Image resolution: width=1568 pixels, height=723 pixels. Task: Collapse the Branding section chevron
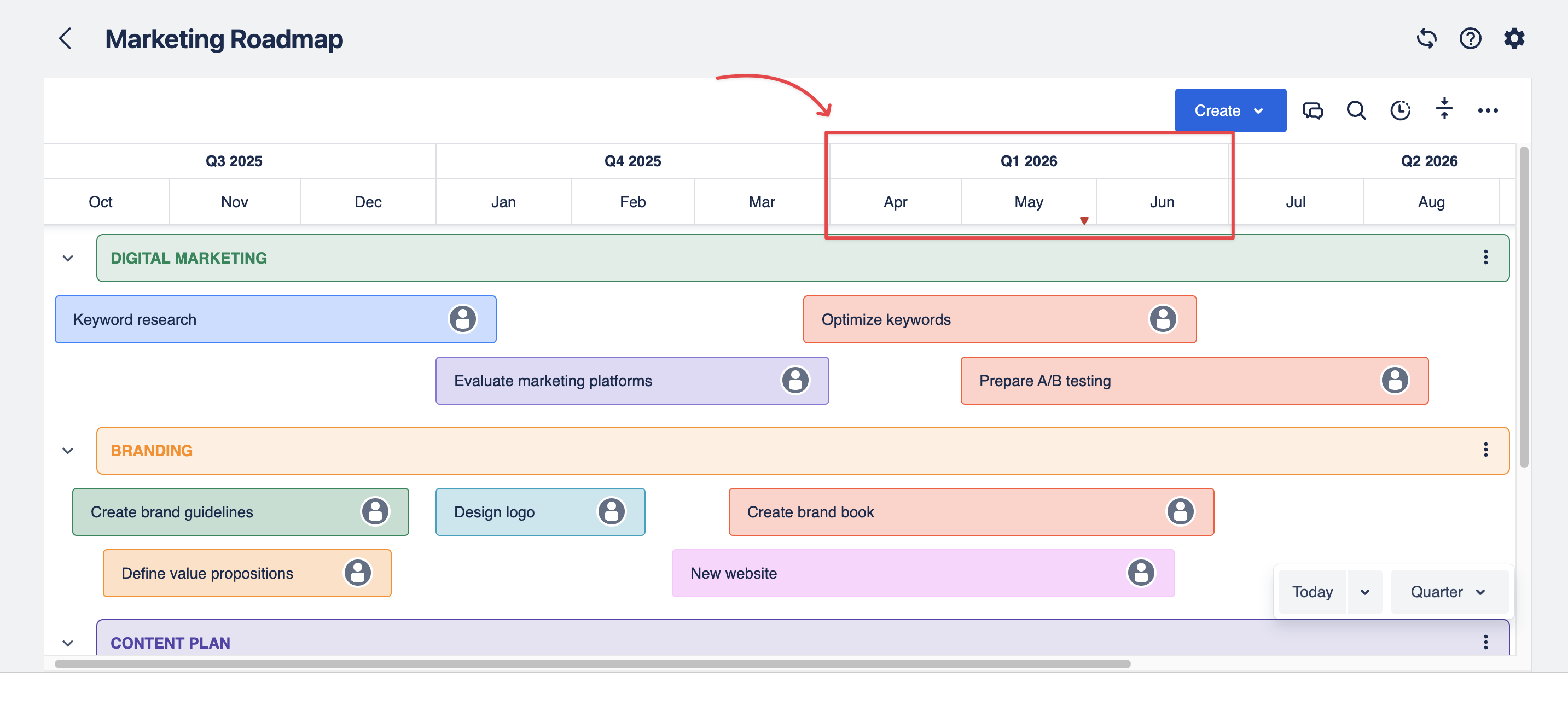[x=67, y=451]
